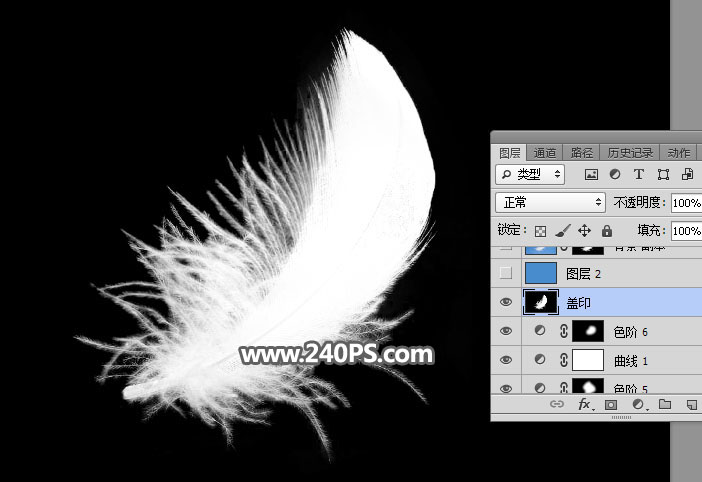The width and height of the screenshot is (702, 482).
Task: Lock transparent pixels checkerboard icon
Action: 540,231
